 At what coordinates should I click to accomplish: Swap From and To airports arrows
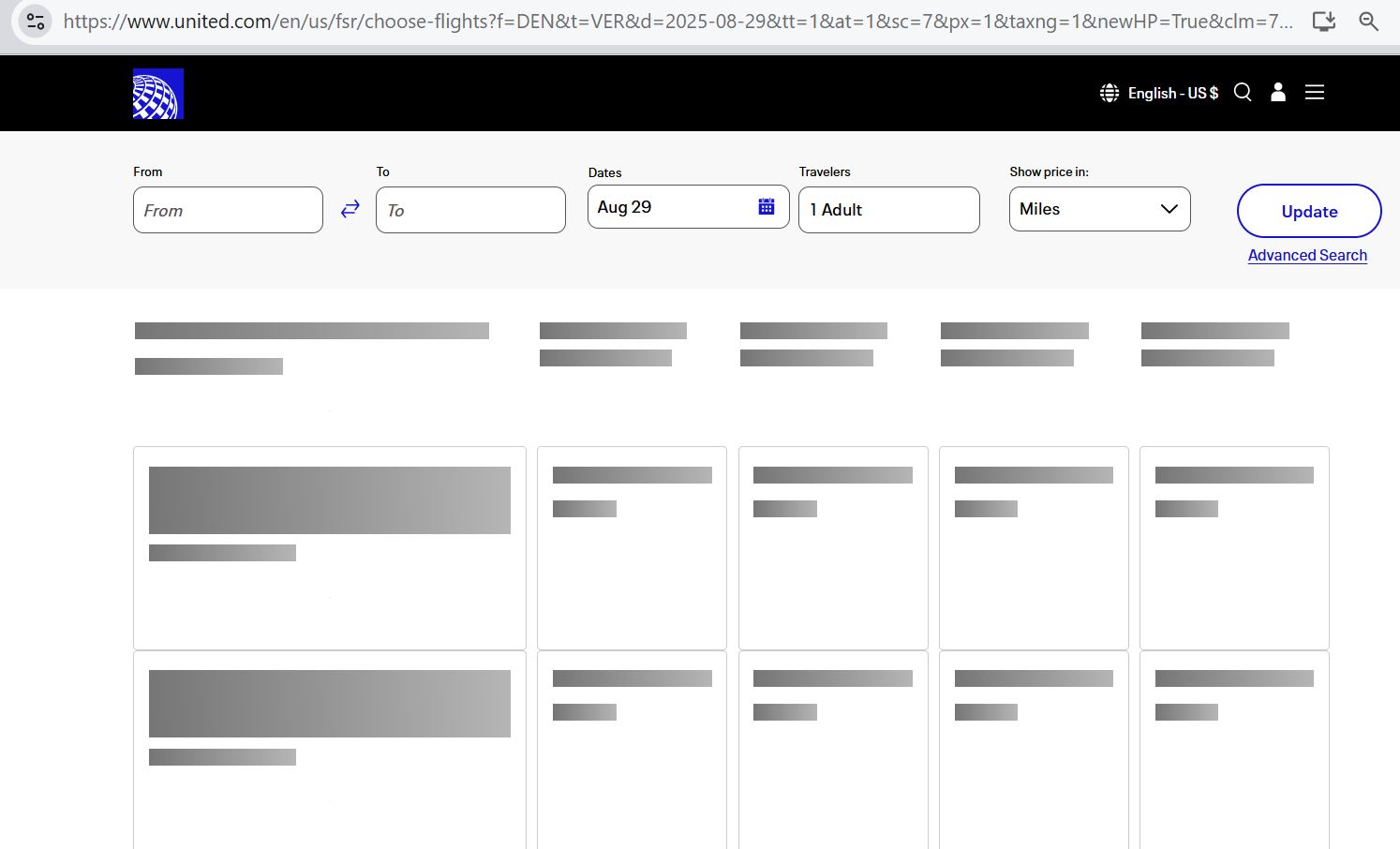(x=350, y=209)
